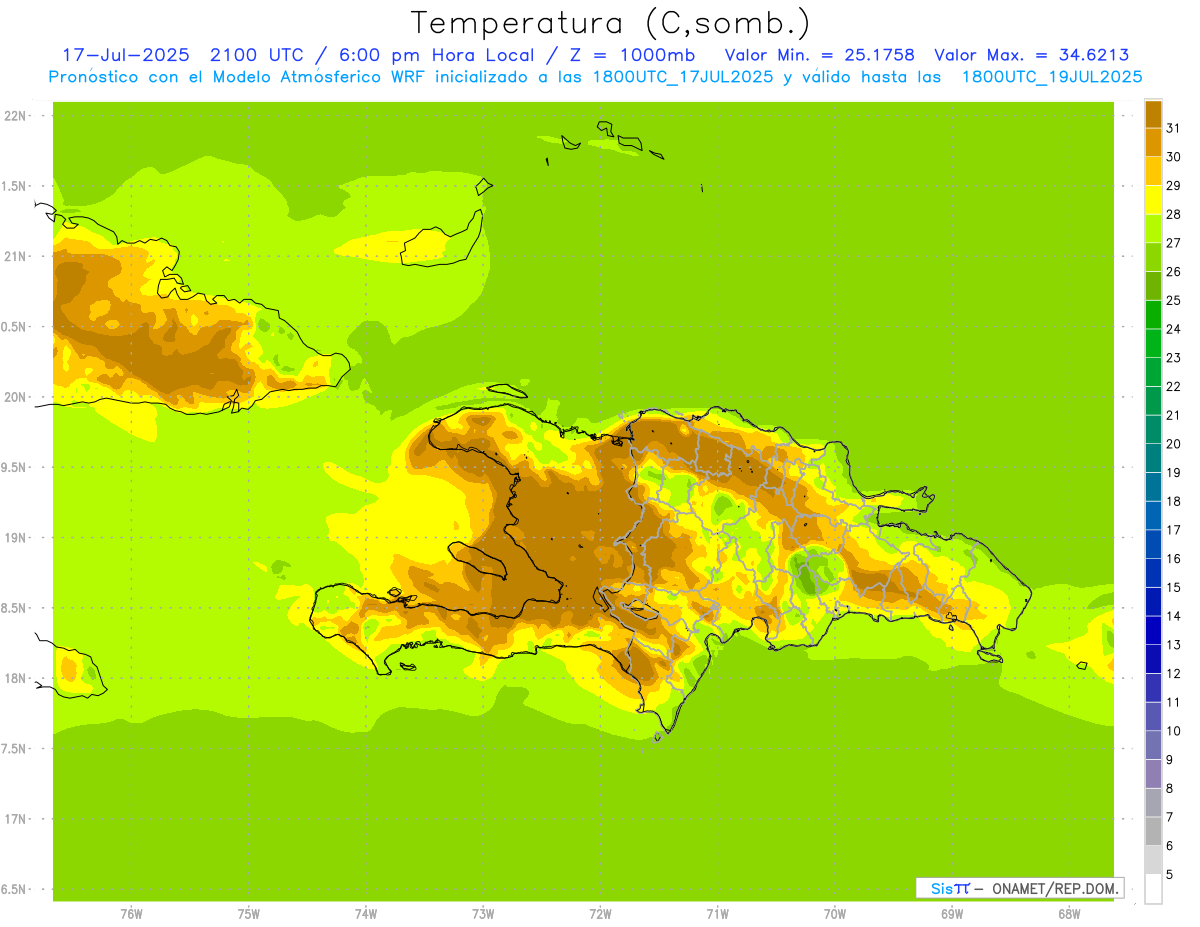The height and width of the screenshot is (927, 1200).
Task: Click the color bar label "19"
Action: tap(1173, 472)
